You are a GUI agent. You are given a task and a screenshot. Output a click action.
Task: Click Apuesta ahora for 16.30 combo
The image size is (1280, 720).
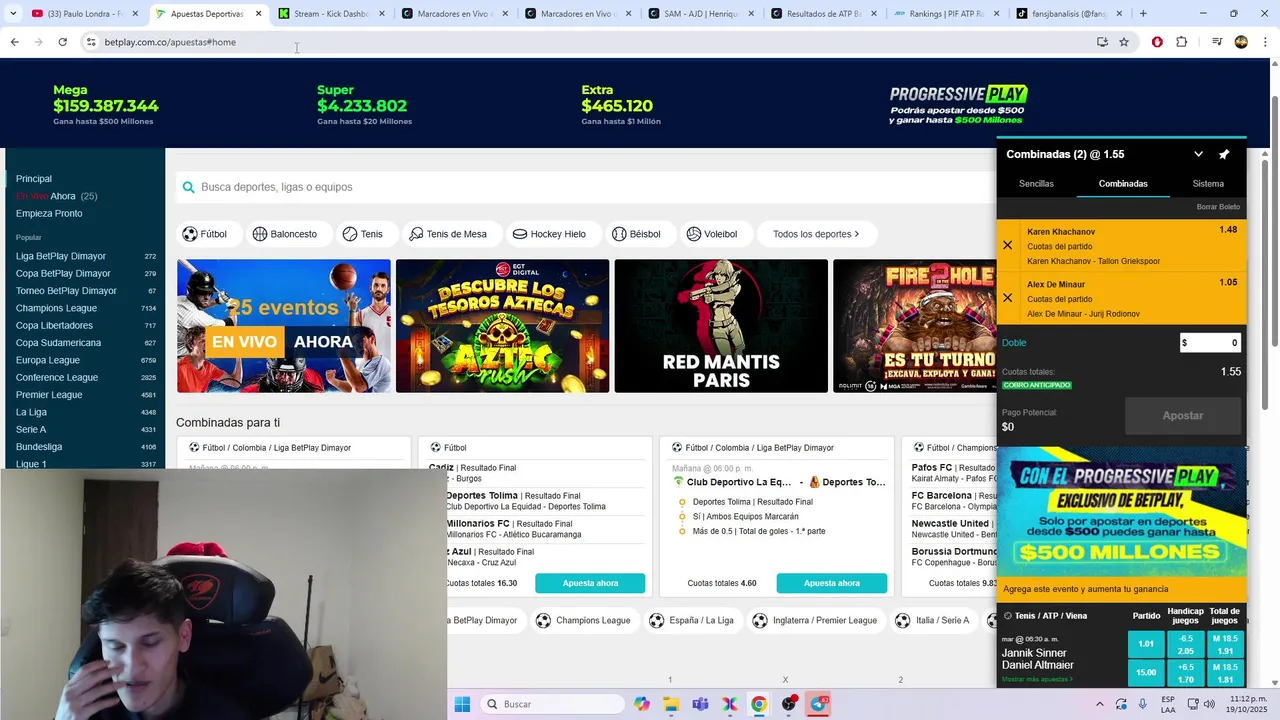[x=590, y=583]
